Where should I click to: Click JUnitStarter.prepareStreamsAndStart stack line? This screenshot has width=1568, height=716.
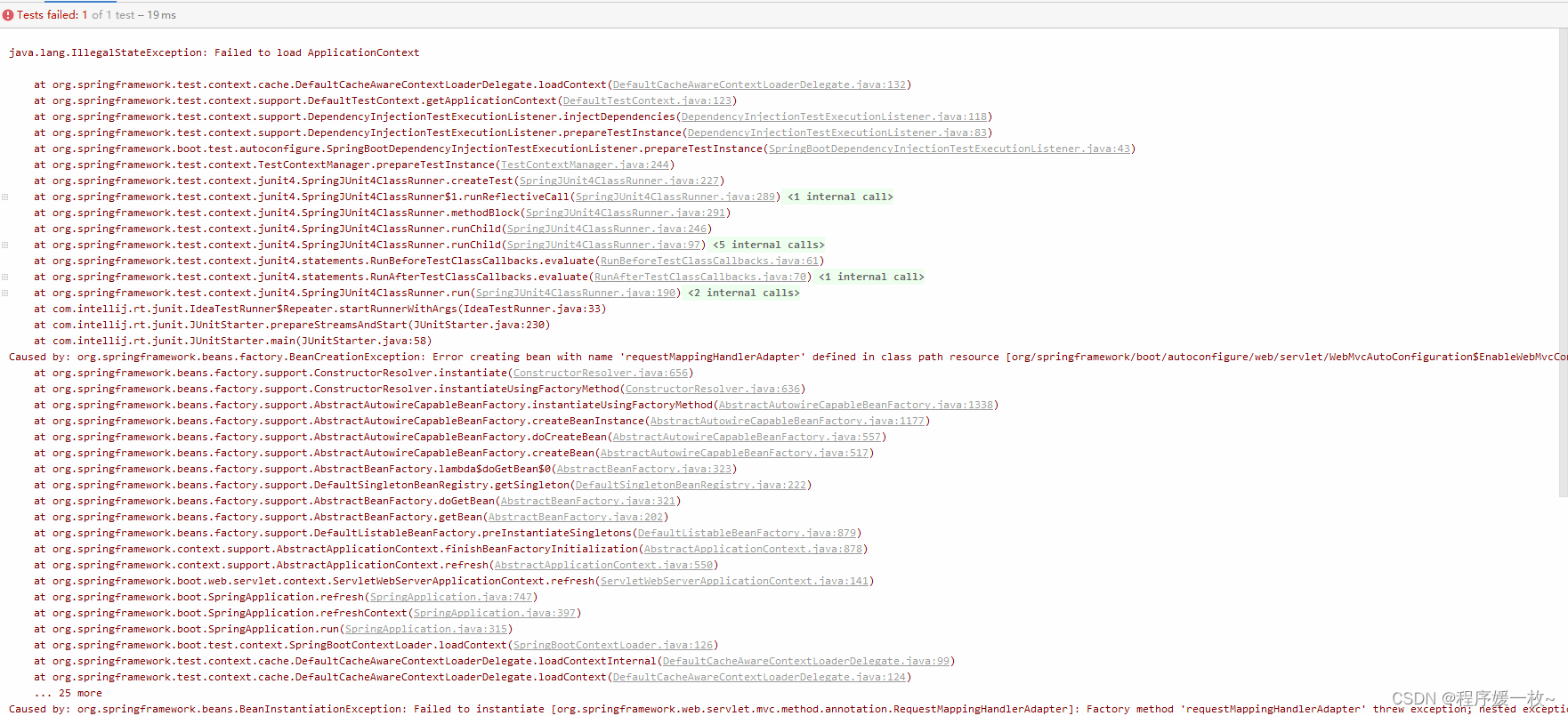pyautogui.click(x=292, y=325)
